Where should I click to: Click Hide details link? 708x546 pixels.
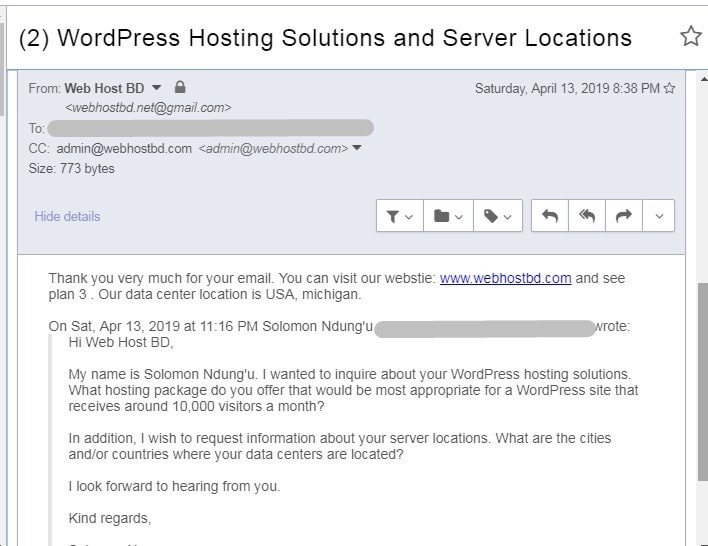click(67, 216)
